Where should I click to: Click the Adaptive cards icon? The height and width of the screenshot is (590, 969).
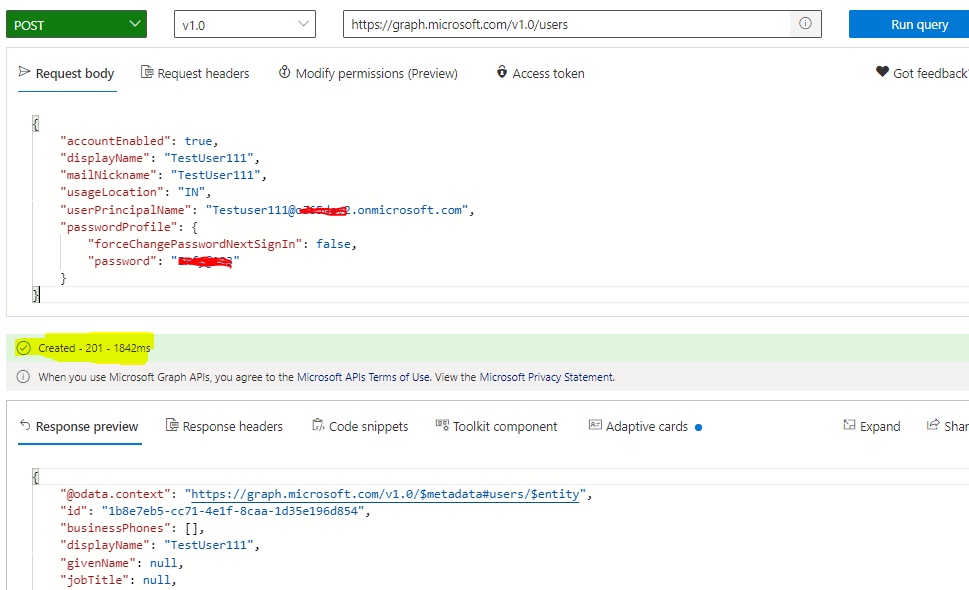click(x=595, y=424)
